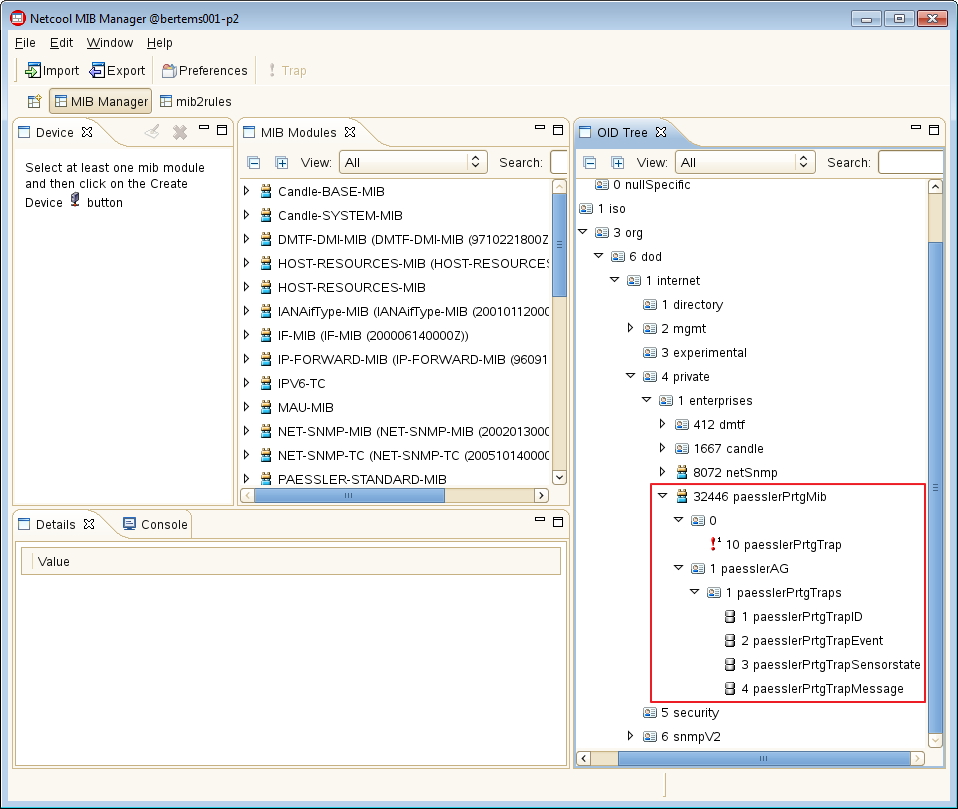Expand the MAU-MIB module

click(x=246, y=406)
